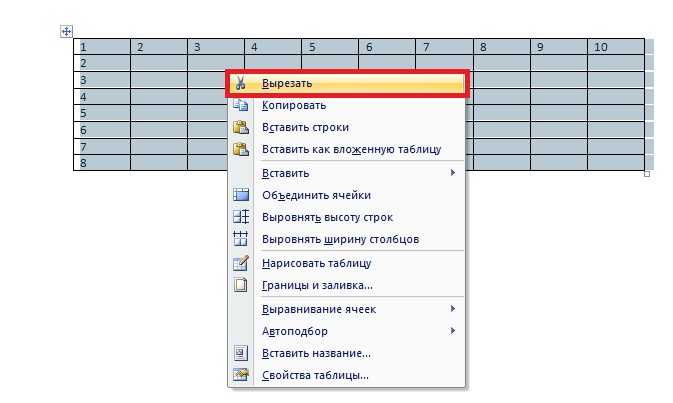
Task: Click the table move handle icon
Action: [67, 31]
